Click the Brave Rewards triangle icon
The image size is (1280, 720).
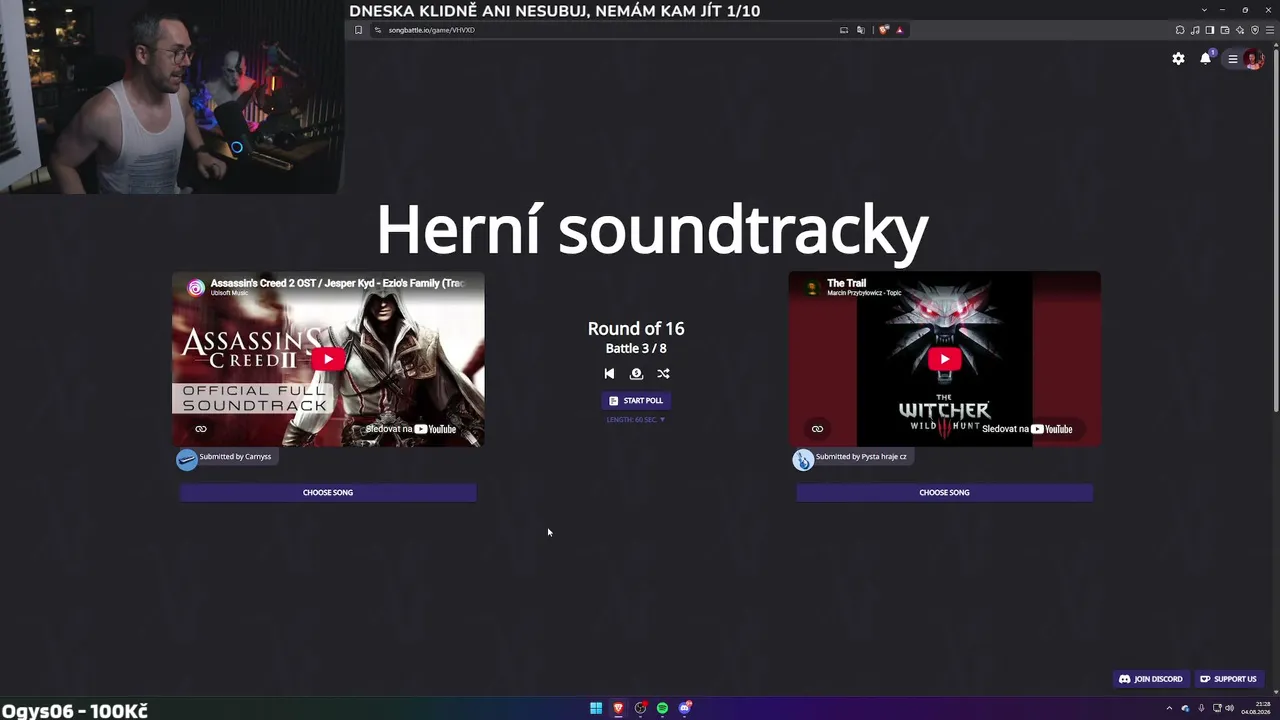(x=899, y=30)
